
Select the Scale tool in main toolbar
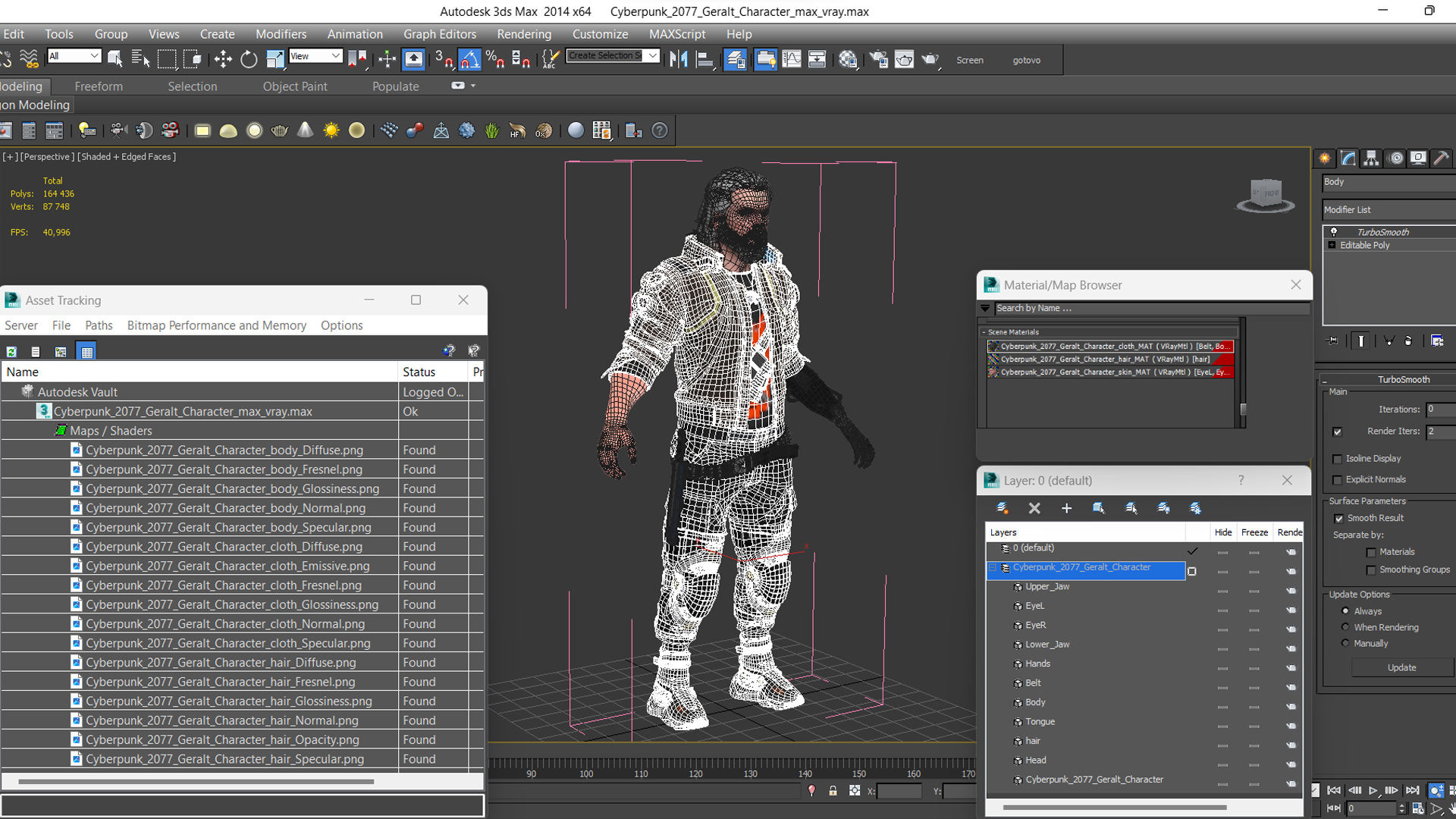pyautogui.click(x=275, y=59)
